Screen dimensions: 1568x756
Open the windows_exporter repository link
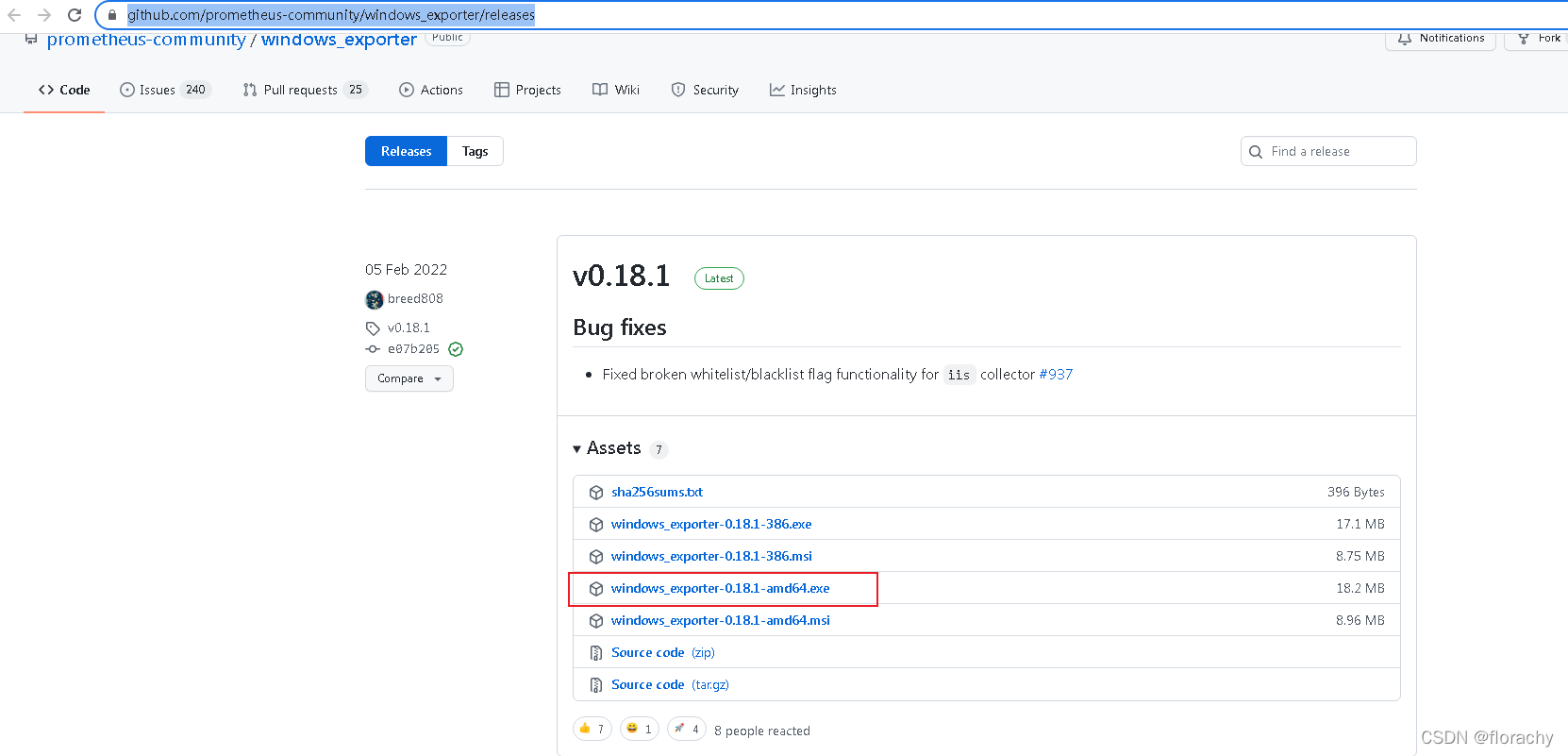pos(339,40)
